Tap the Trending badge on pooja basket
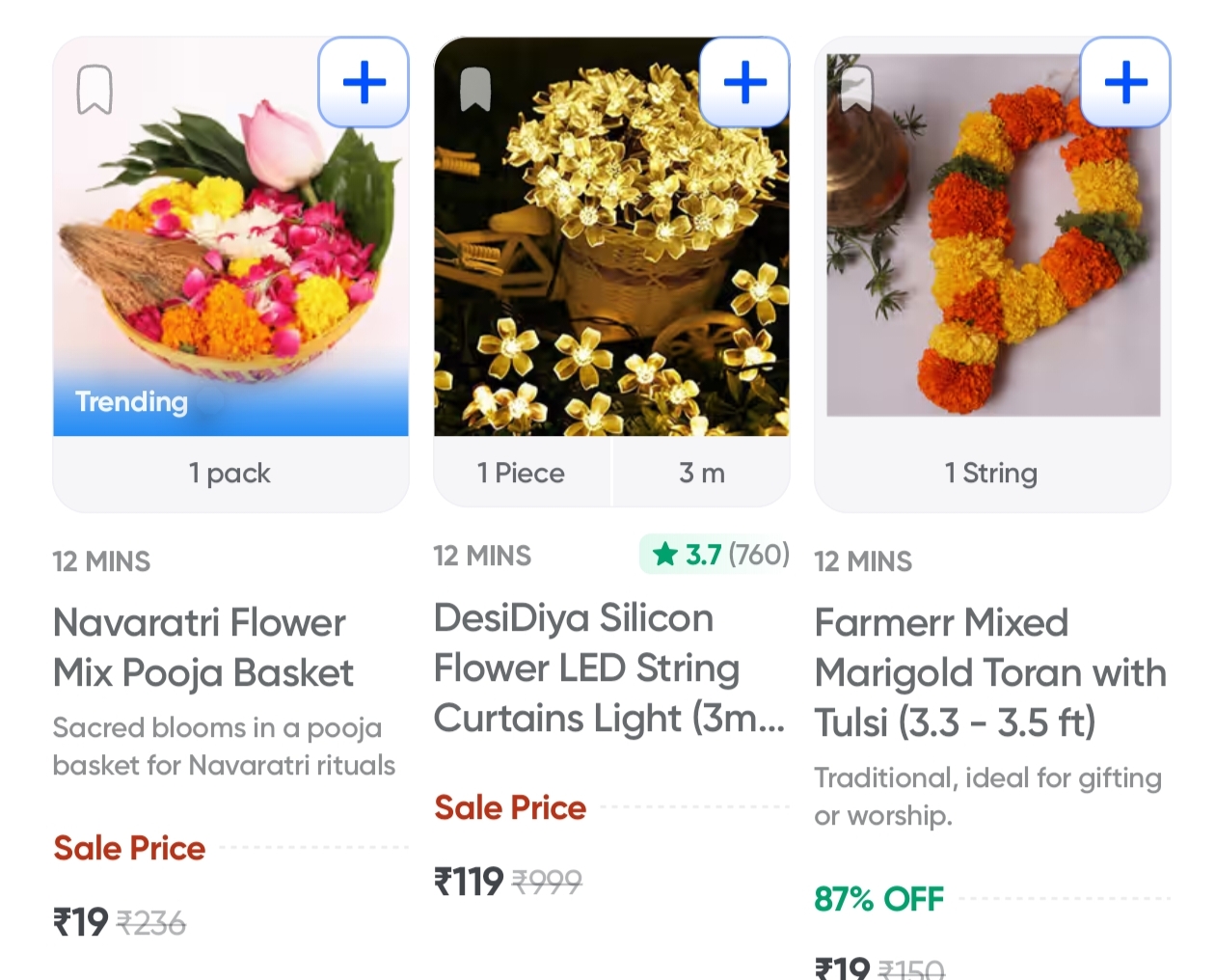Image resolution: width=1215 pixels, height=980 pixels. (131, 401)
